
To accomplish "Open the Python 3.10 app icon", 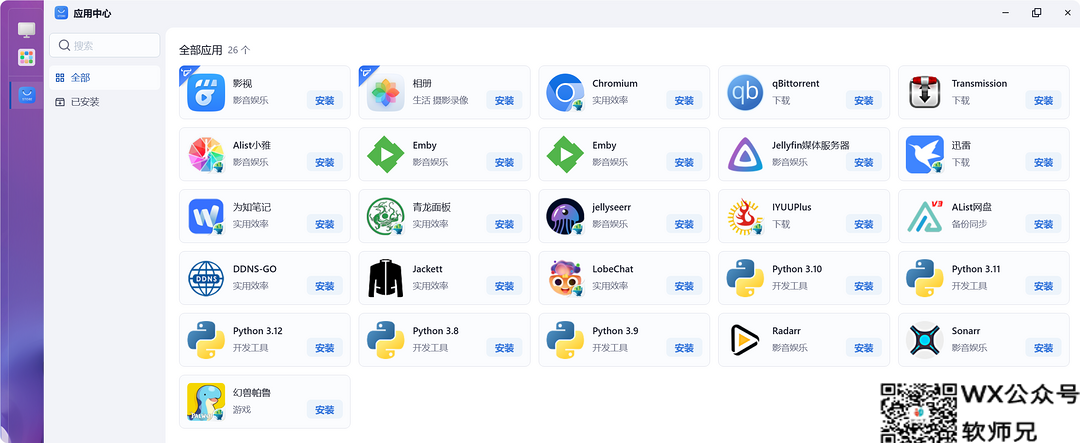I will (x=745, y=278).
